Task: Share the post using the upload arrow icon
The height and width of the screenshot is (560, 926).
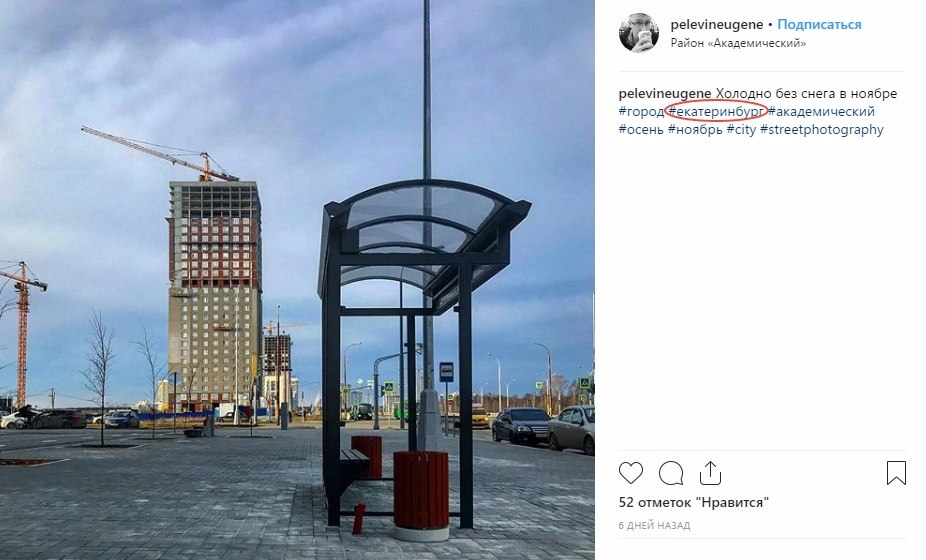Action: (710, 473)
